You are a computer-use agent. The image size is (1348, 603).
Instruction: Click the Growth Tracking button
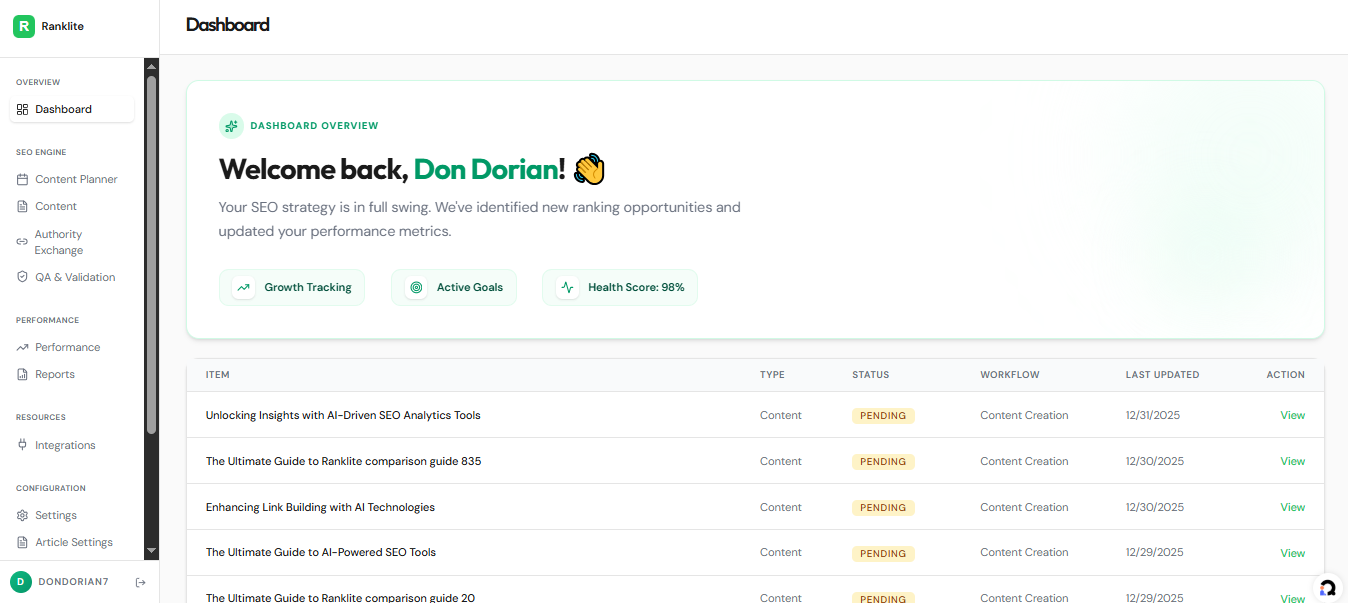[x=292, y=287]
